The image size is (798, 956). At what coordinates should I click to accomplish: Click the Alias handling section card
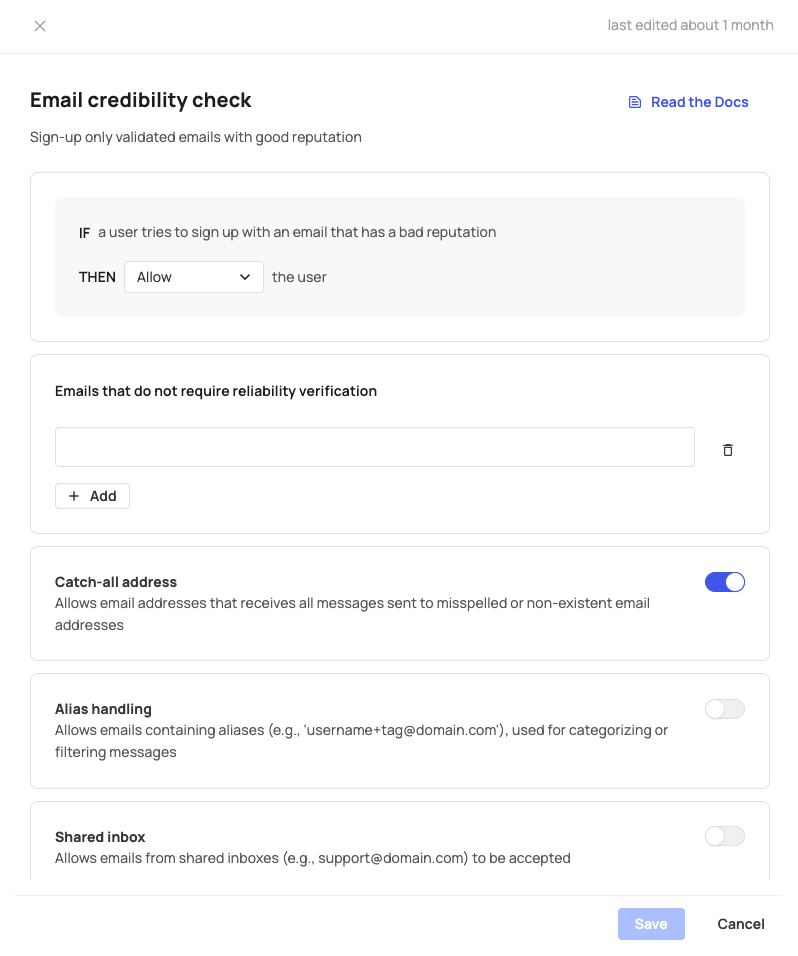click(x=400, y=730)
